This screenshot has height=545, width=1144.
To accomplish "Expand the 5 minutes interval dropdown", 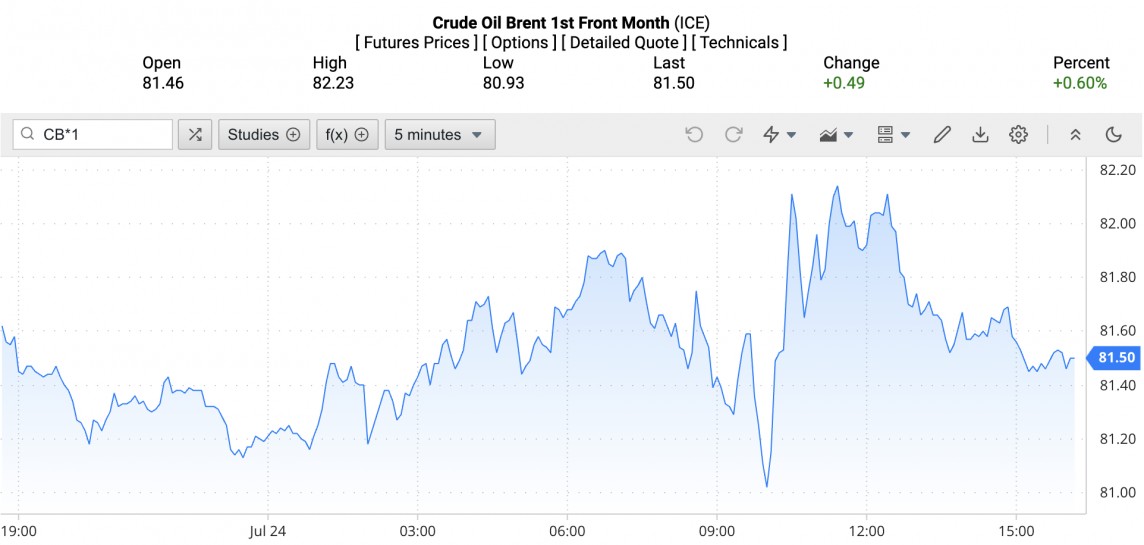I will coord(439,135).
